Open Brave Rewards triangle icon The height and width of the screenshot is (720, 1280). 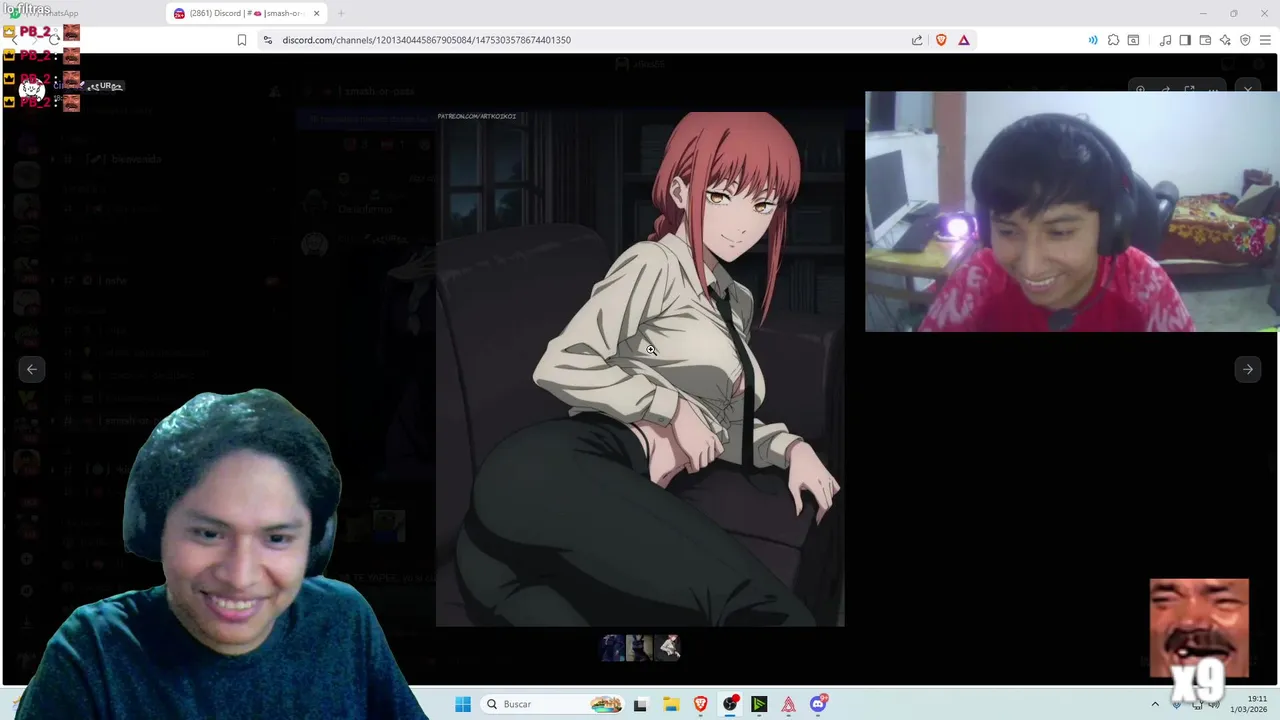point(964,40)
